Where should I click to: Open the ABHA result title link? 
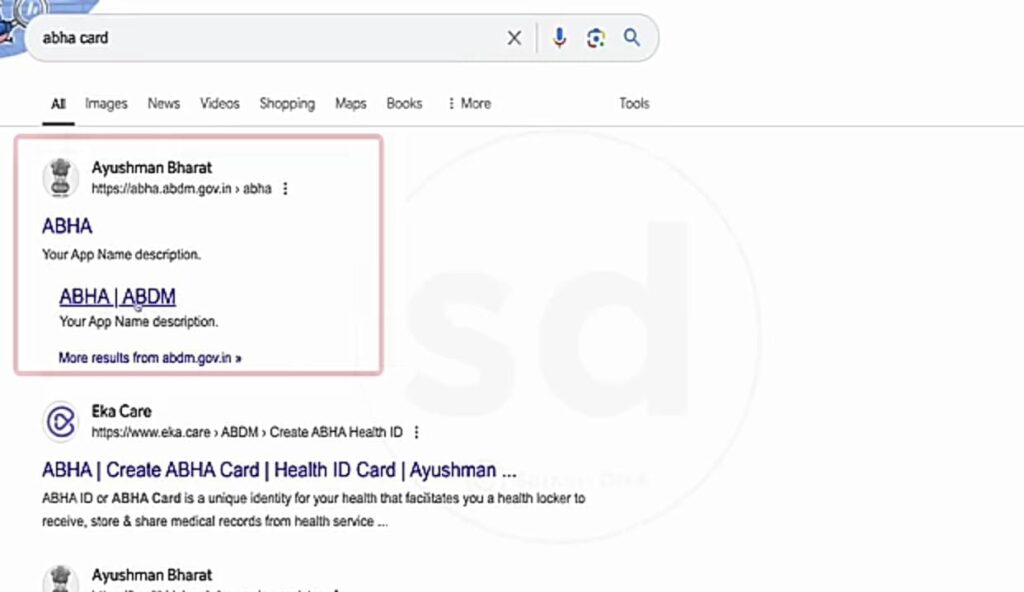(67, 226)
